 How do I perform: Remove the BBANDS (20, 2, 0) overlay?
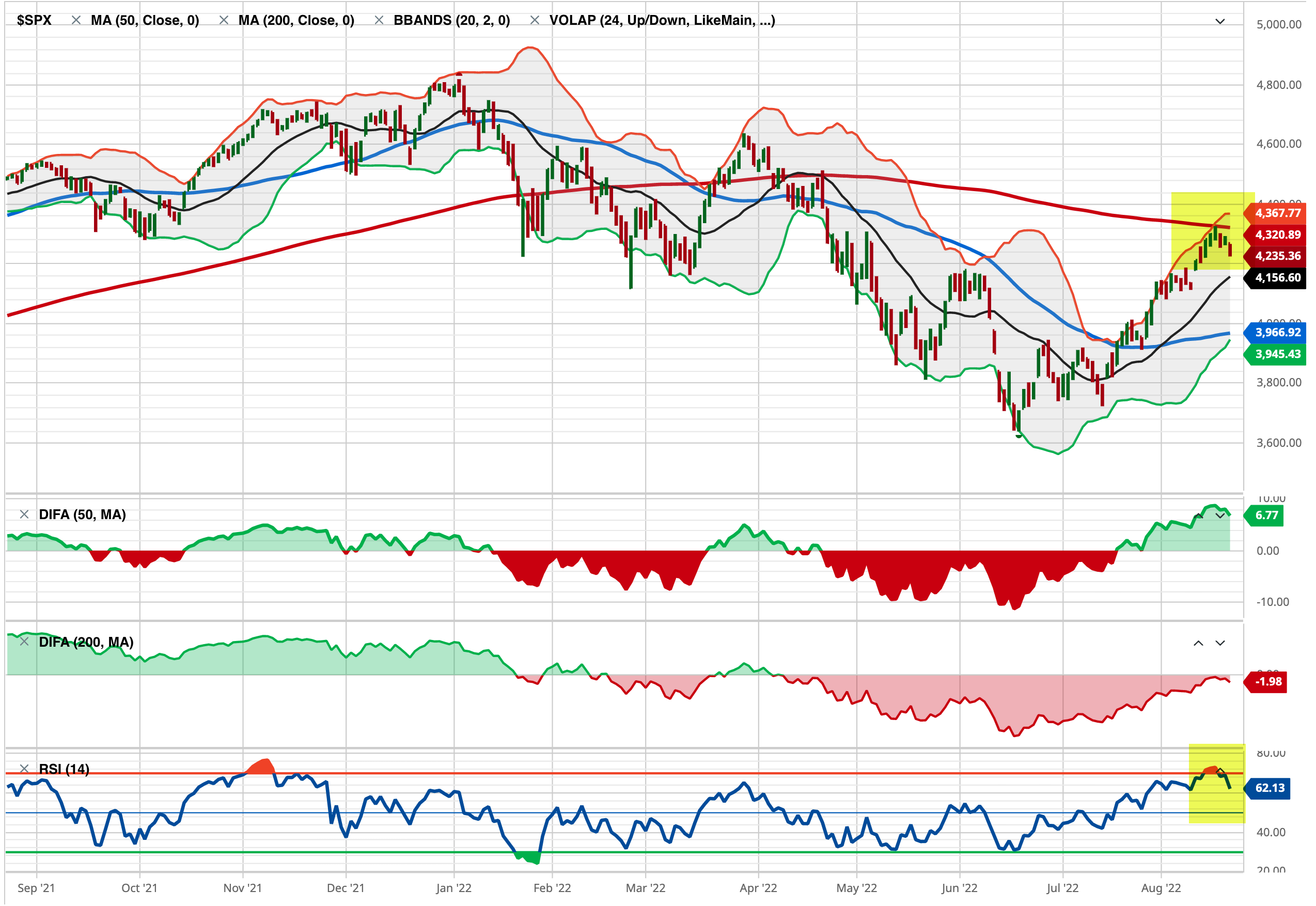[x=379, y=21]
